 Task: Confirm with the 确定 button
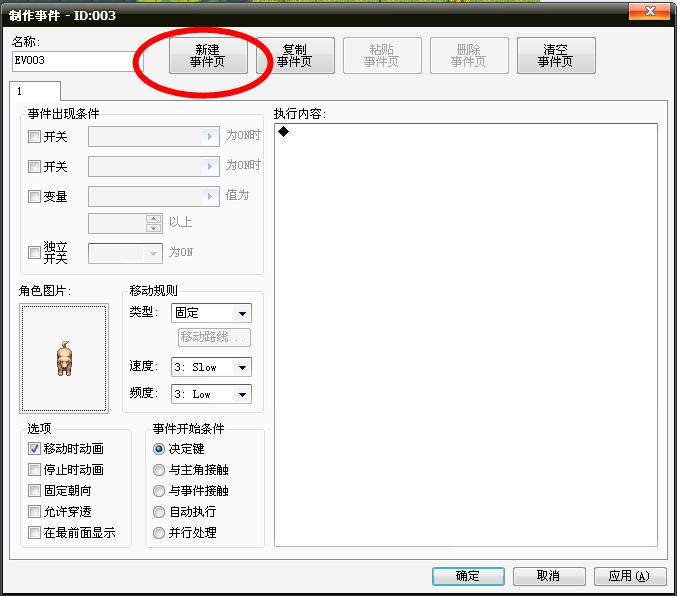click(468, 576)
